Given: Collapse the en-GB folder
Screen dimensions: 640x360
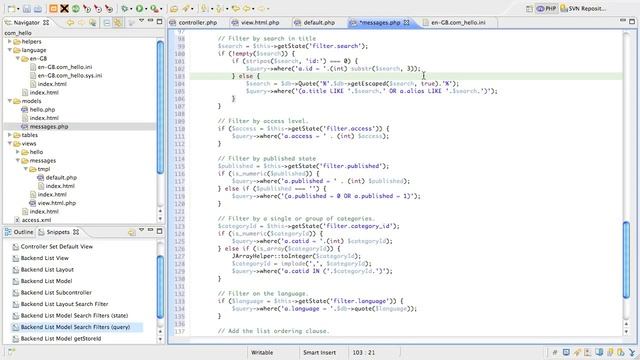Looking at the screenshot, I should (18, 58).
